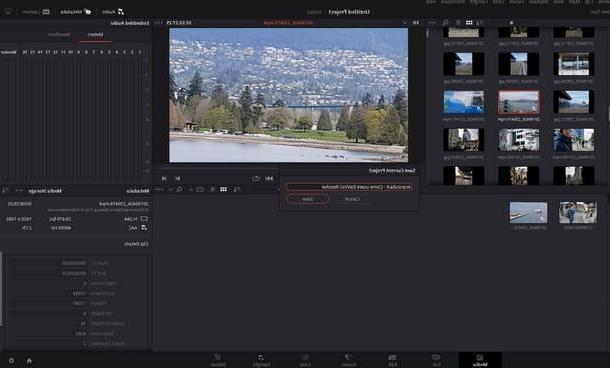Screen dimensions: 610x368
Task: Switch to the Edit page
Action: point(393,360)
